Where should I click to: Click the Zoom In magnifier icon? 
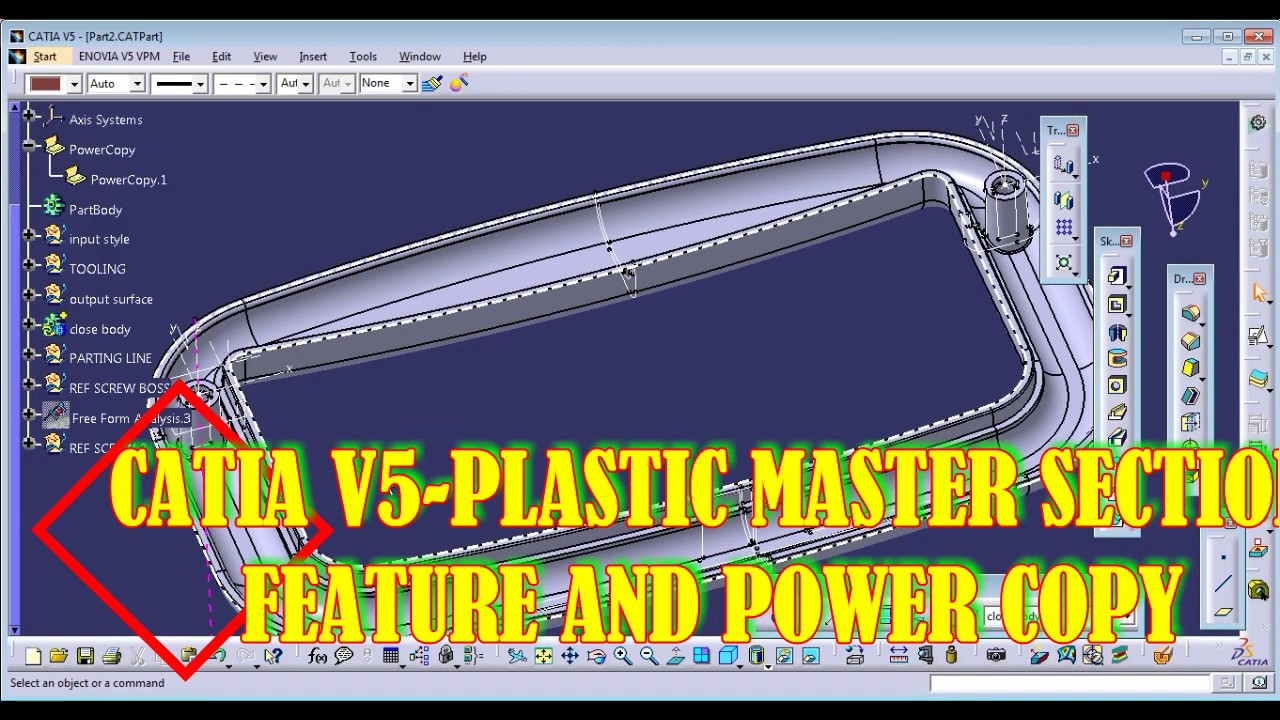point(622,656)
